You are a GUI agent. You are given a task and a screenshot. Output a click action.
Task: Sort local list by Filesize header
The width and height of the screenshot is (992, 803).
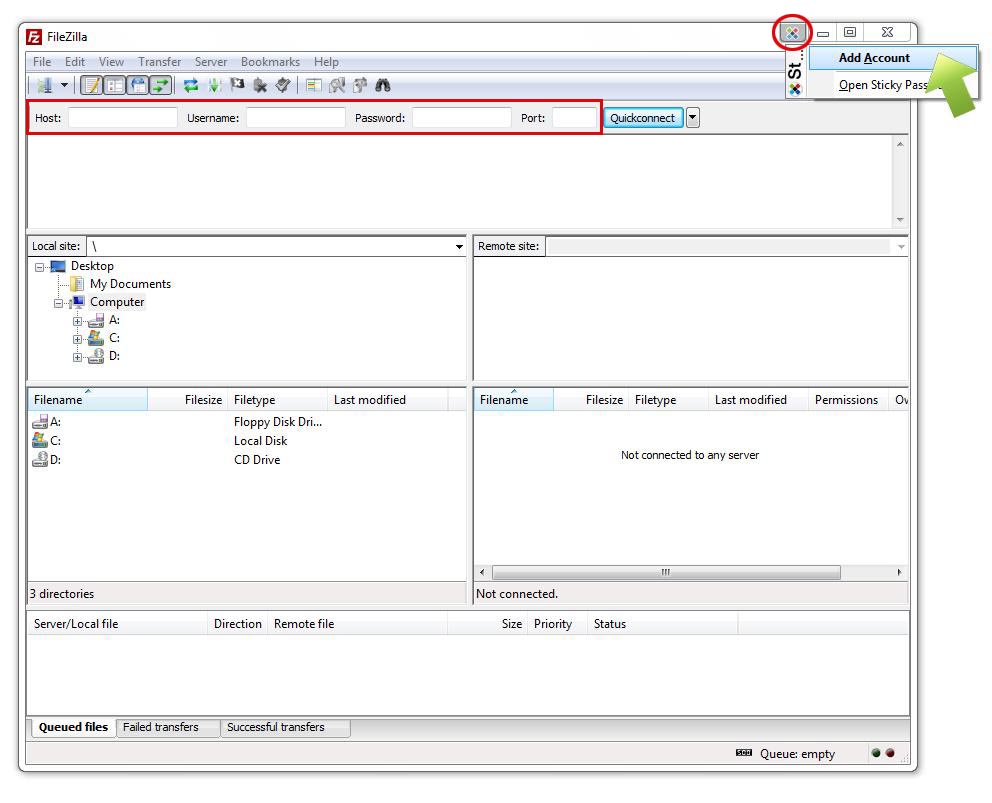point(187,400)
